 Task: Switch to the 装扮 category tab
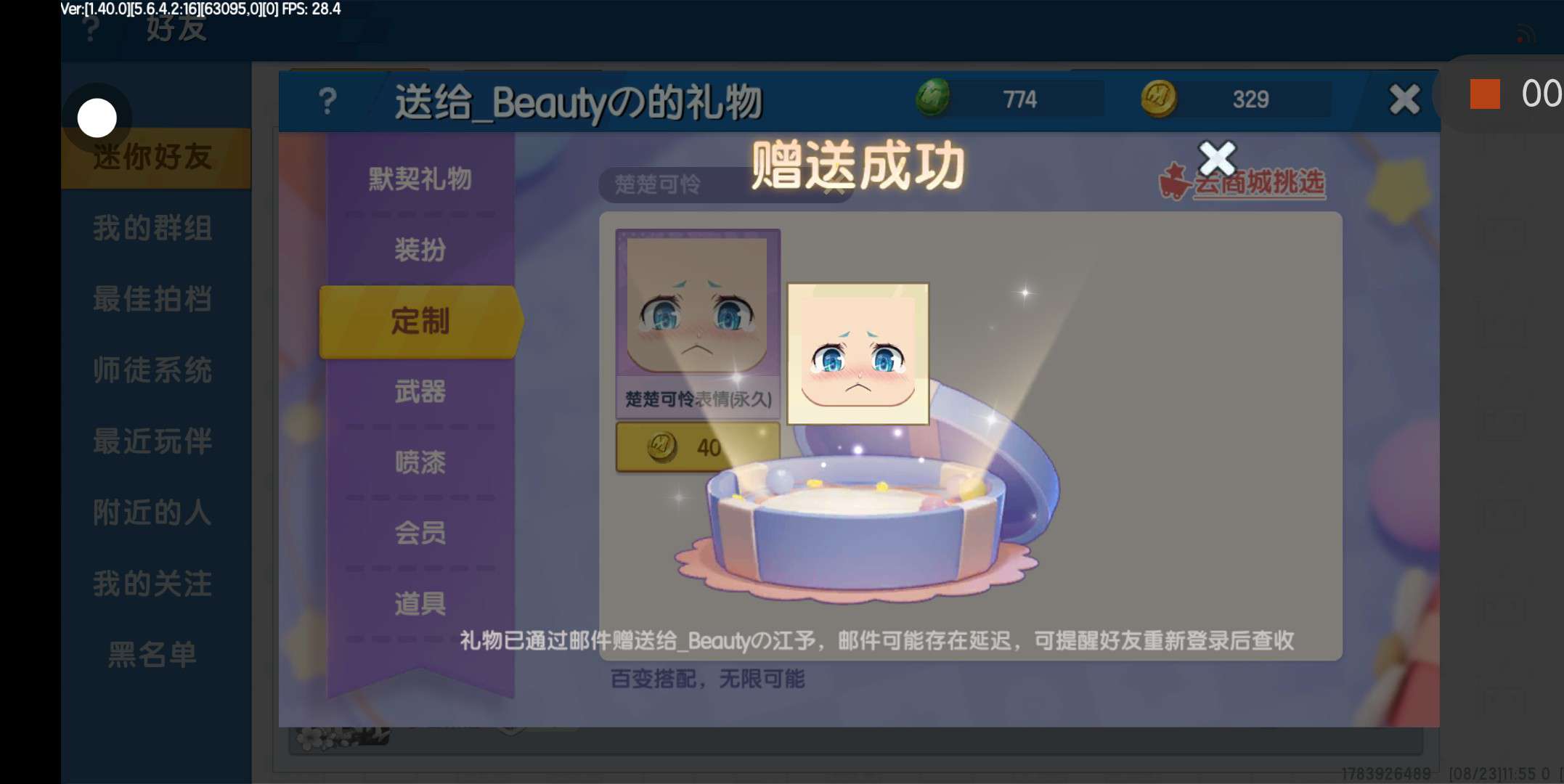pyautogui.click(x=420, y=250)
